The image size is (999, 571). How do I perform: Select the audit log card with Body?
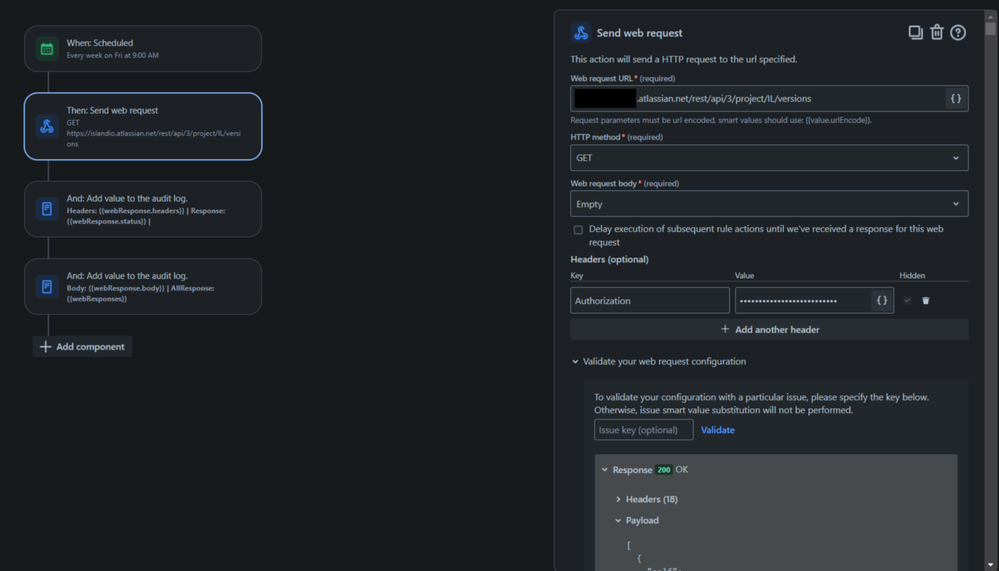[143, 286]
